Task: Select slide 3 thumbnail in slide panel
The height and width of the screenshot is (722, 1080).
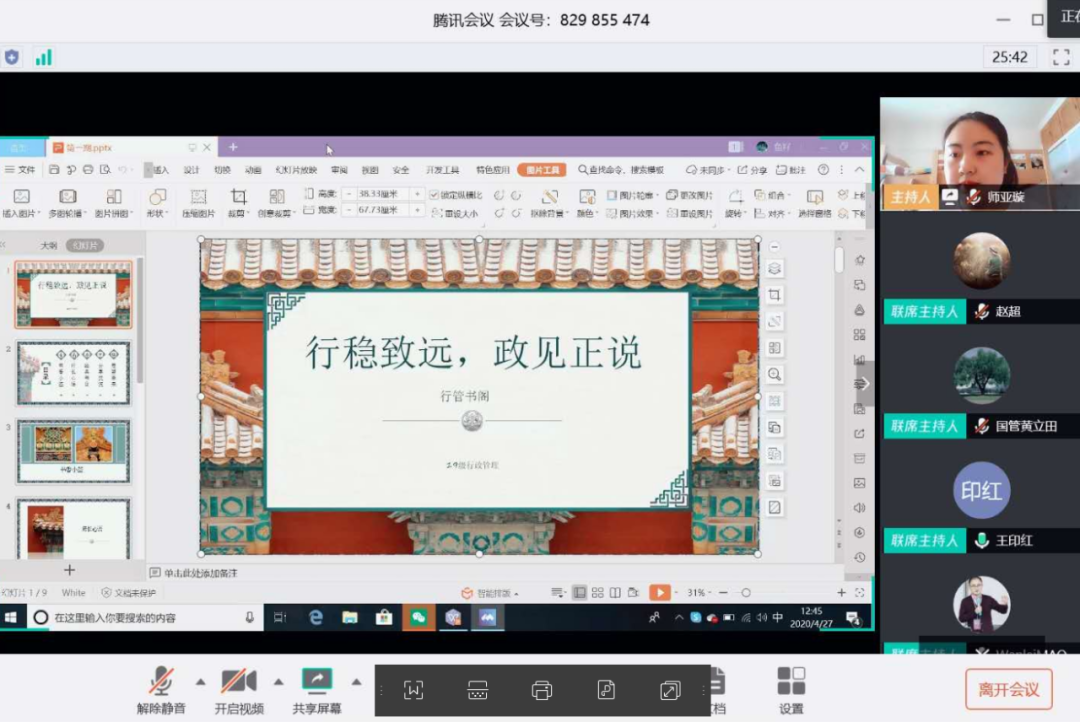Action: point(73,451)
